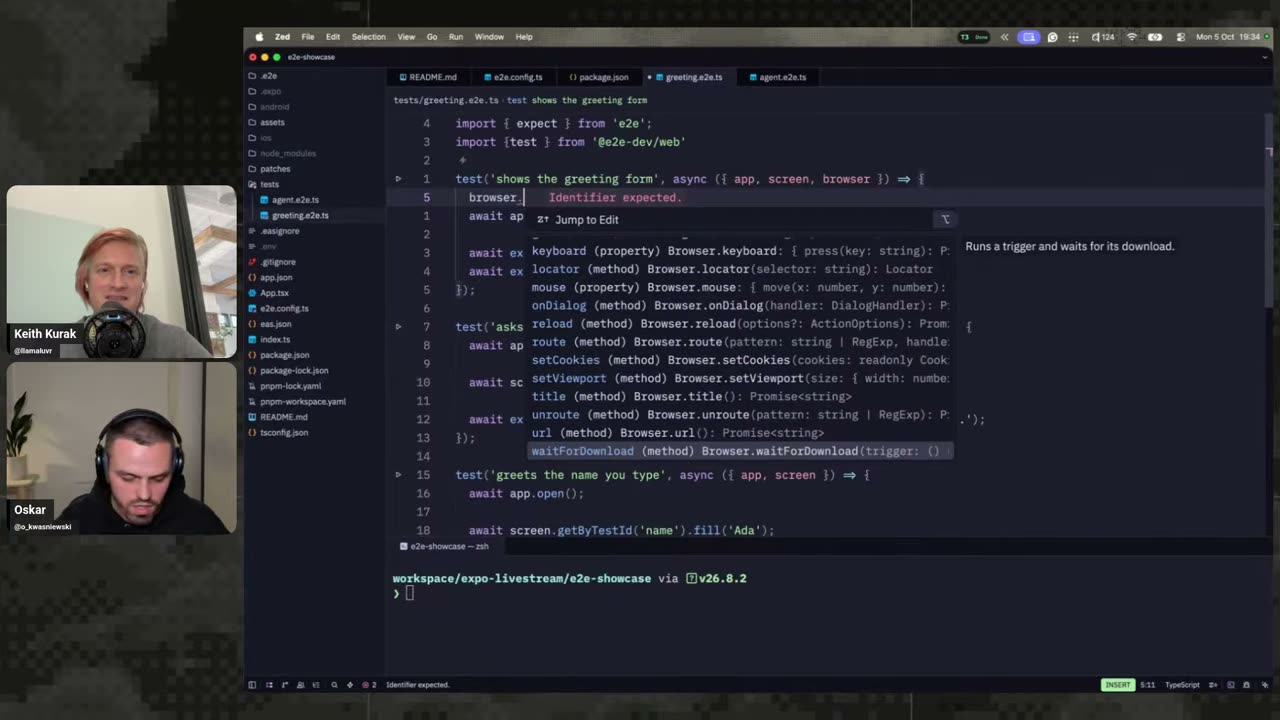Viewport: 1280px width, 720px height.
Task: Choose the locator method completion
Action: tap(740, 269)
